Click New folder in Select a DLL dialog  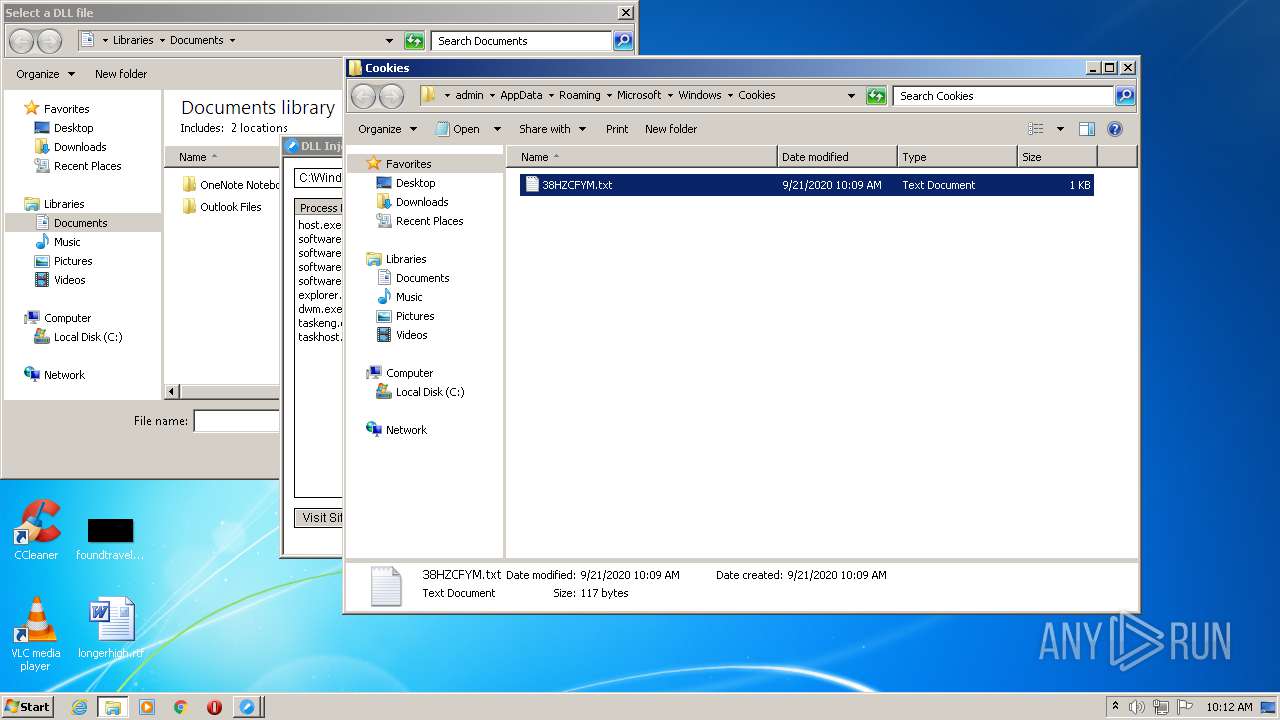121,74
